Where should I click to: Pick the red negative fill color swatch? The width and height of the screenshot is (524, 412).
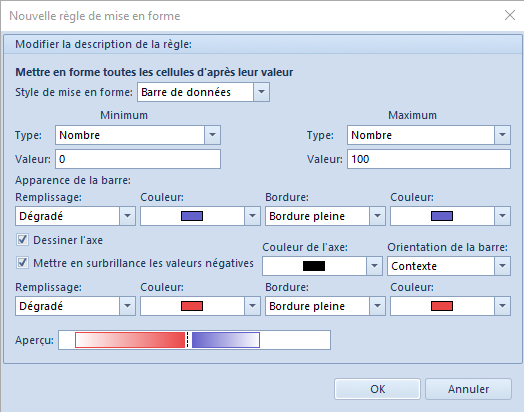[192, 306]
